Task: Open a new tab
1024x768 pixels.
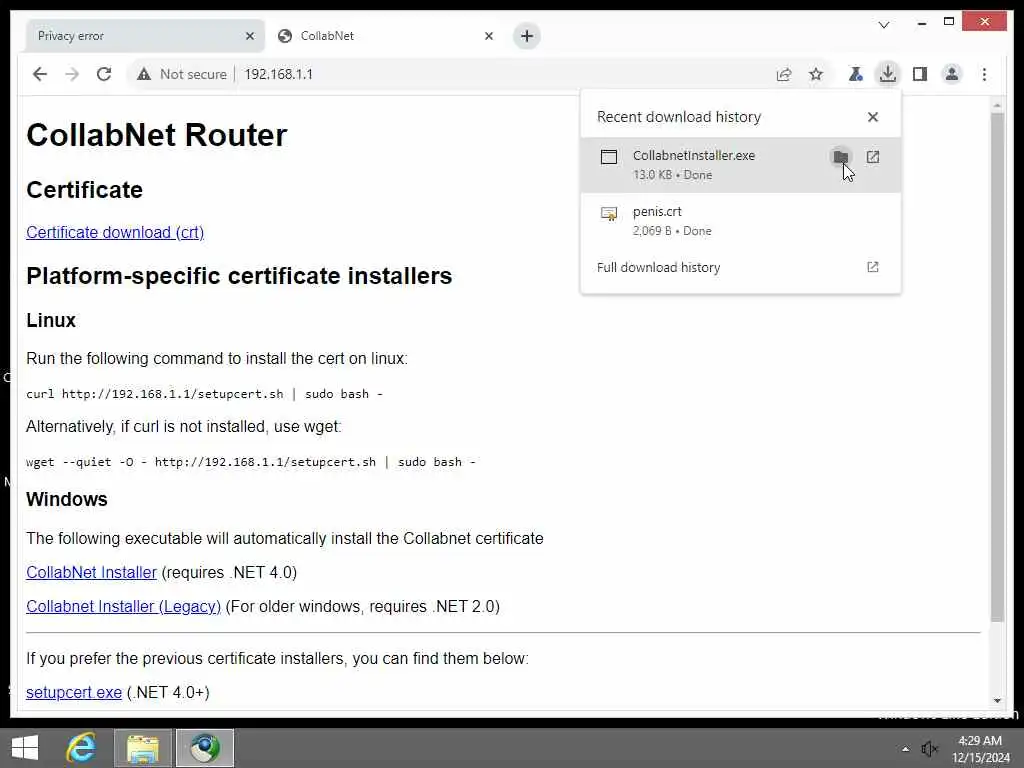Action: click(527, 36)
